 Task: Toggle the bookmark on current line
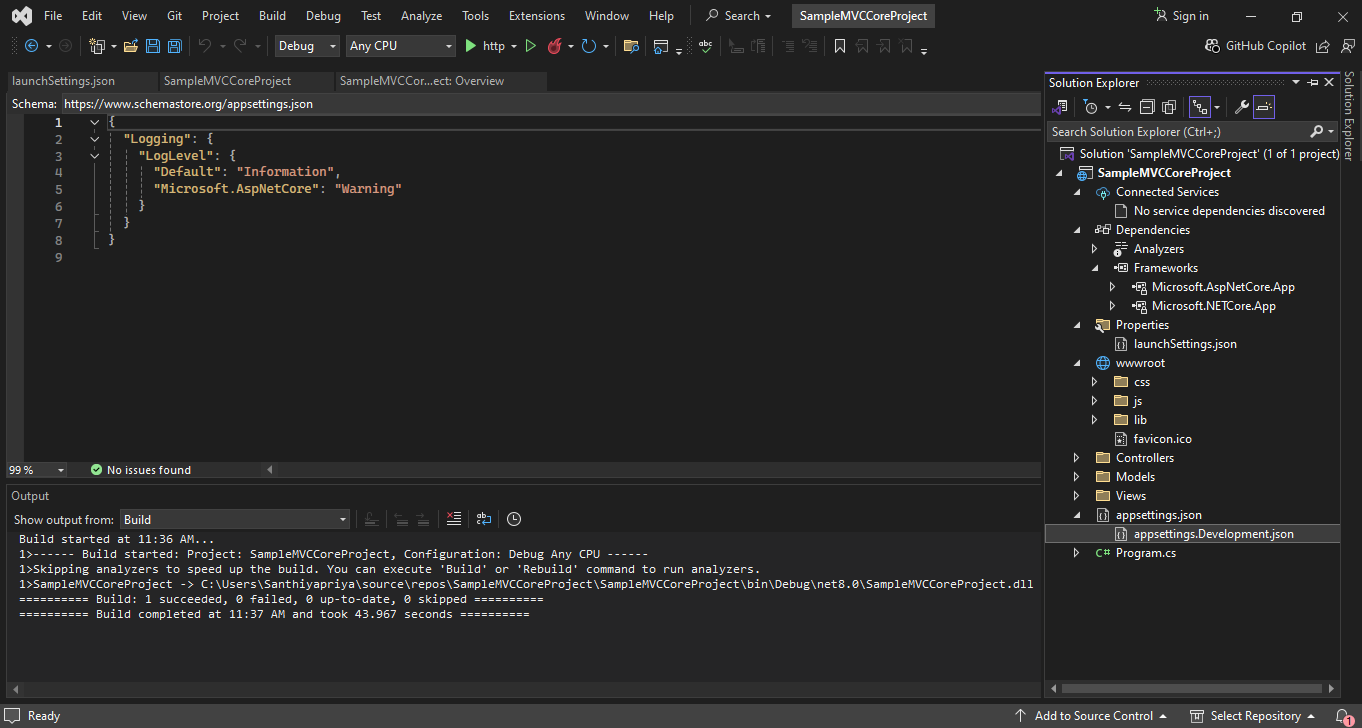[x=840, y=46]
